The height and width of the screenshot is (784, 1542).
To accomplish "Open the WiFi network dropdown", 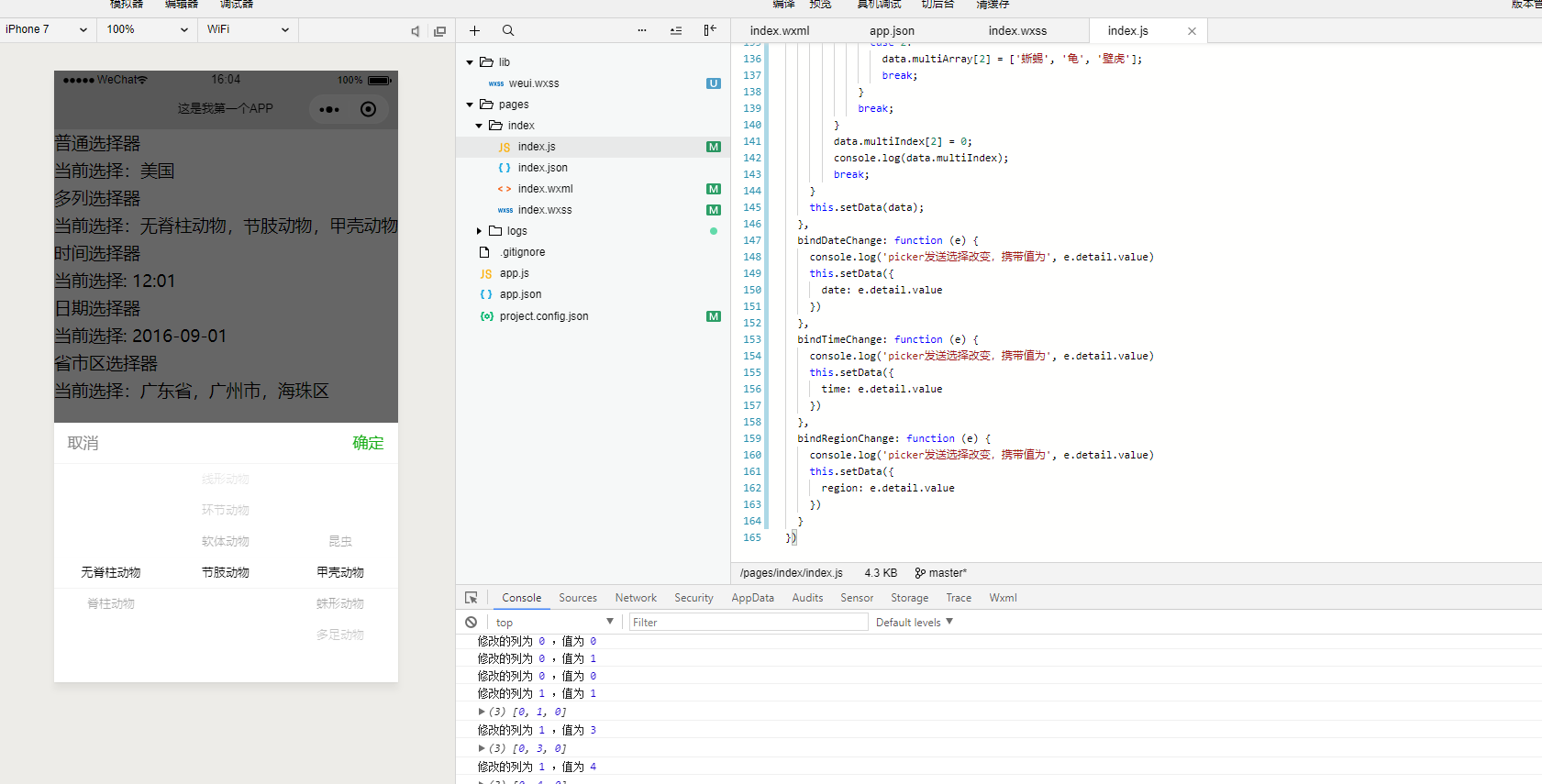I will click(248, 29).
